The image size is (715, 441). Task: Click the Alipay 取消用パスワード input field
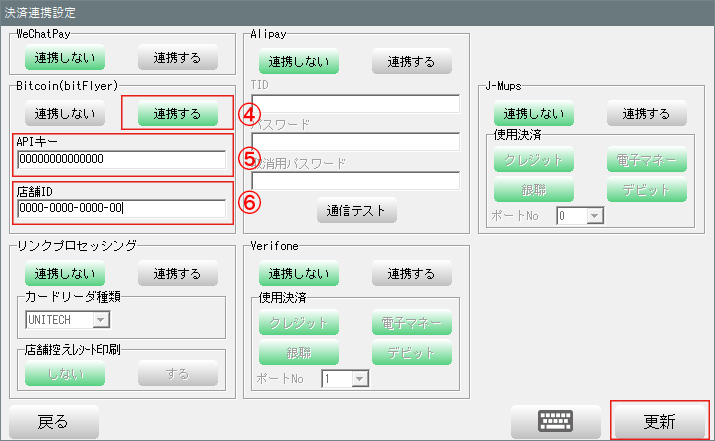tap(356, 181)
